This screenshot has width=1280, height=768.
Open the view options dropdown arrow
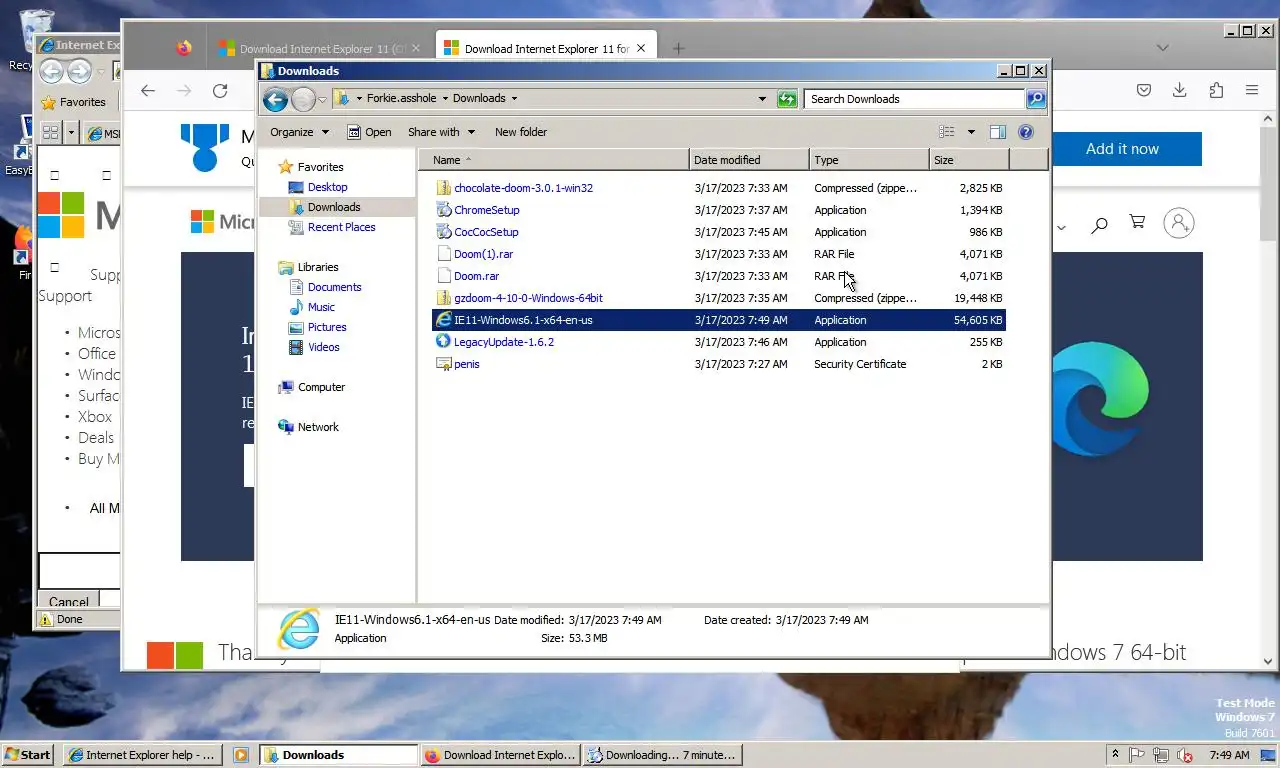click(x=971, y=132)
